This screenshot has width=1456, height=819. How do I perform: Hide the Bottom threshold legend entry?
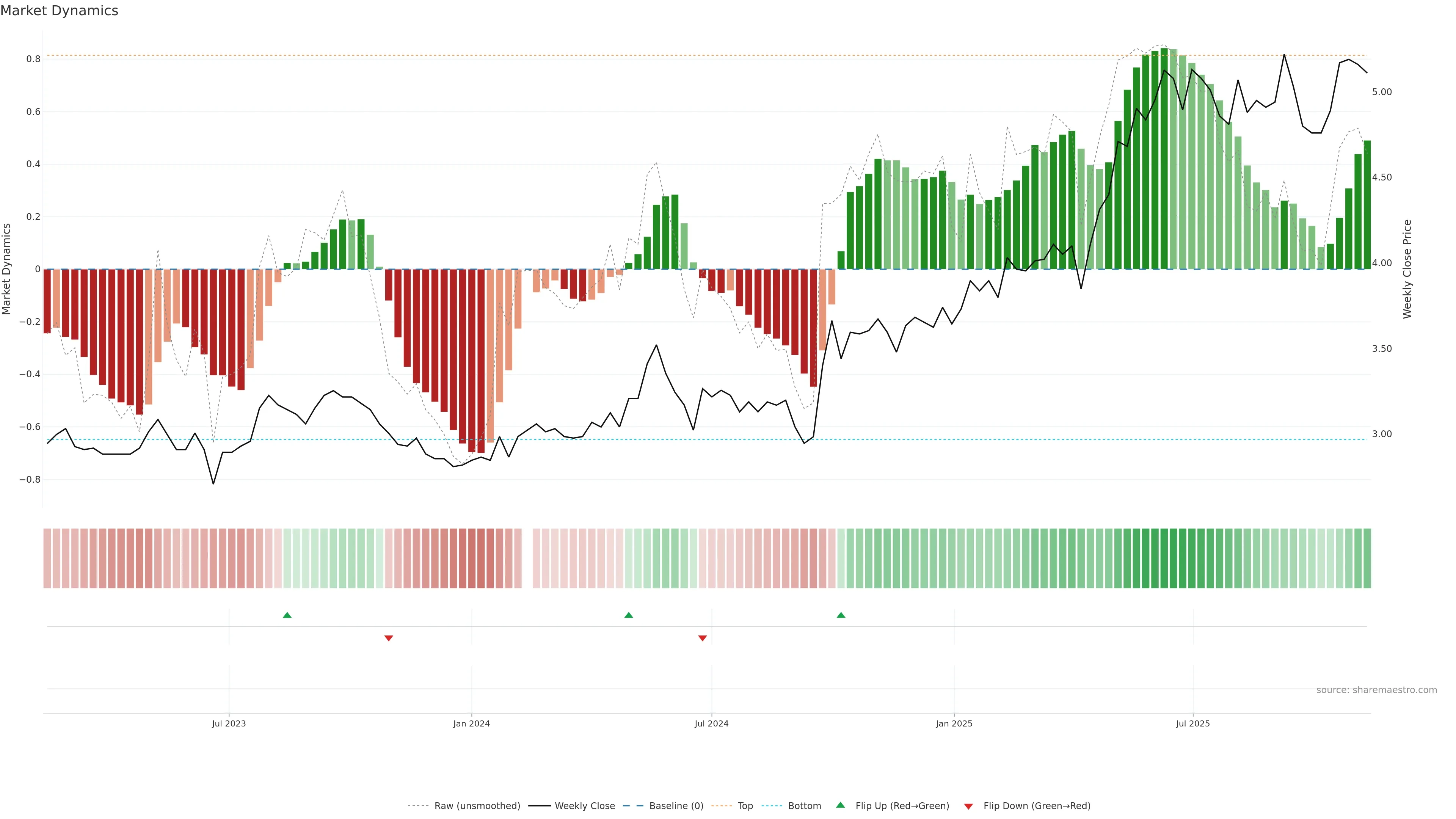point(804,806)
